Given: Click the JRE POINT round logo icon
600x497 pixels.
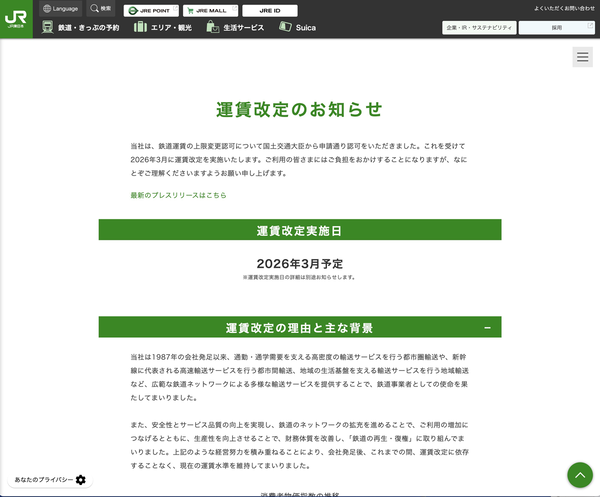Looking at the screenshot, I should click(x=133, y=11).
